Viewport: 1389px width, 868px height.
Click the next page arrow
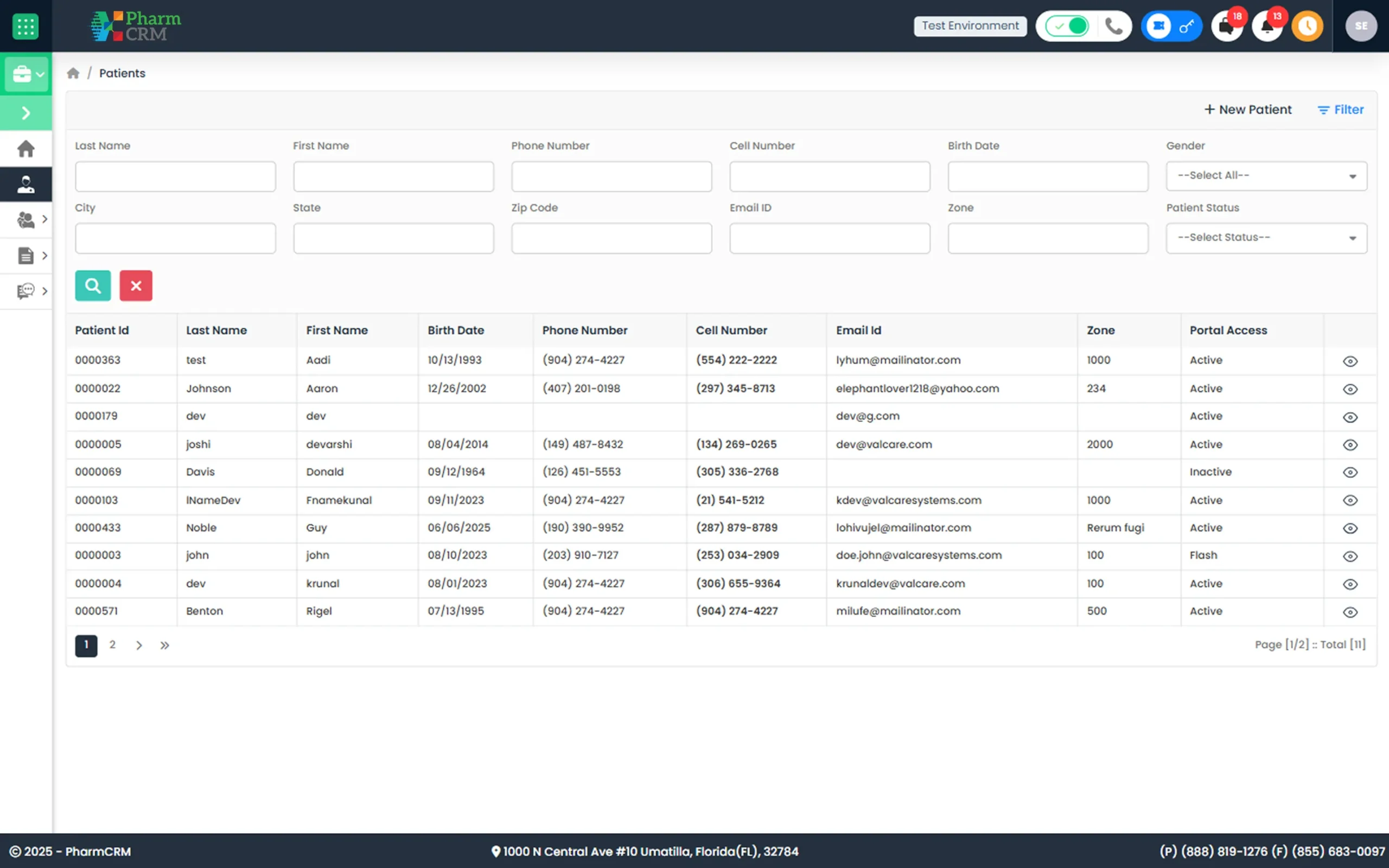coord(139,645)
